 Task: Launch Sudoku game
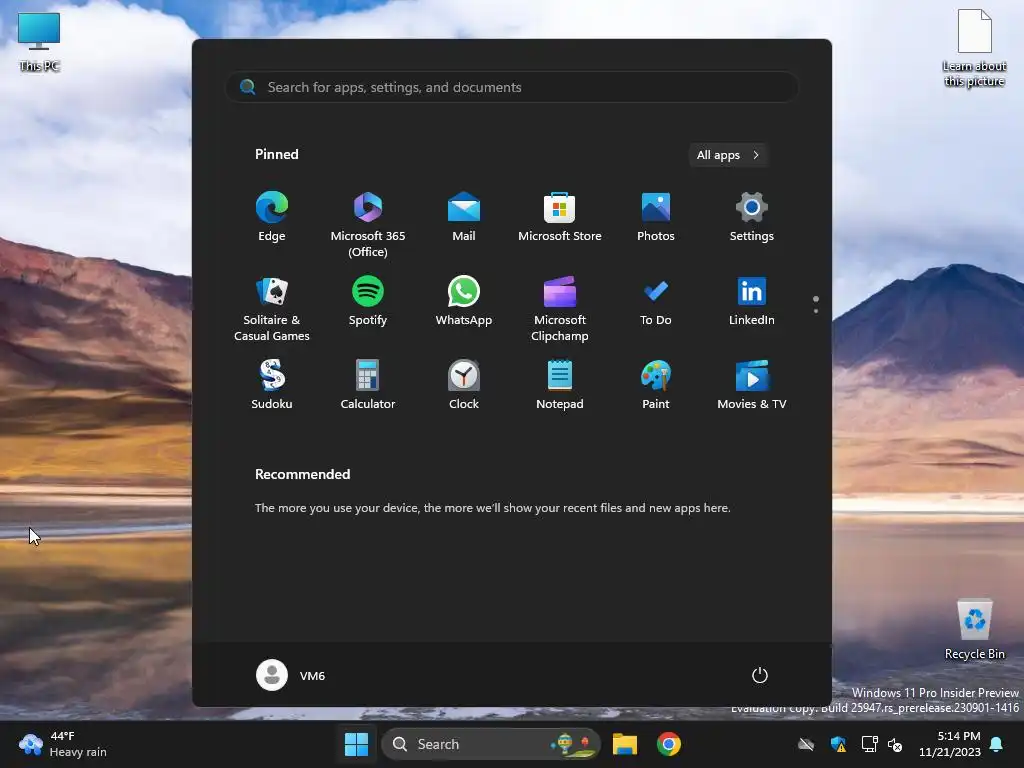(x=272, y=385)
